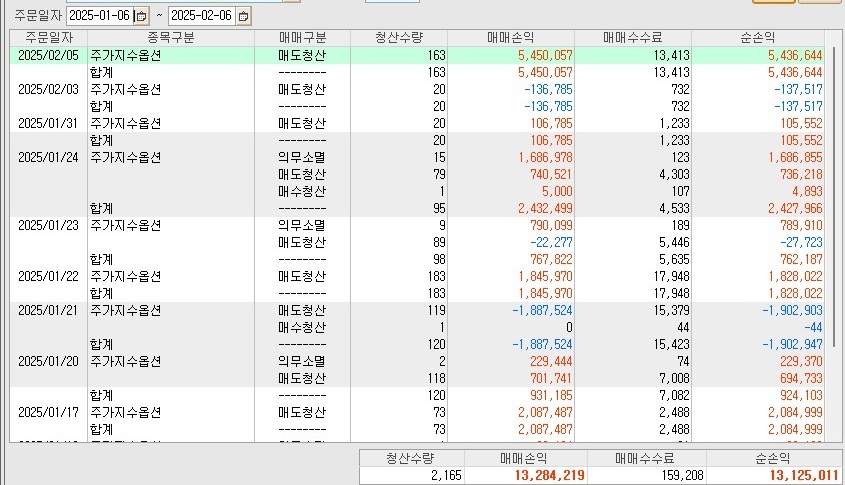Open the calendar picker for start date 2025-01-06
Viewport: 845px width, 485px height.
tap(141, 16)
